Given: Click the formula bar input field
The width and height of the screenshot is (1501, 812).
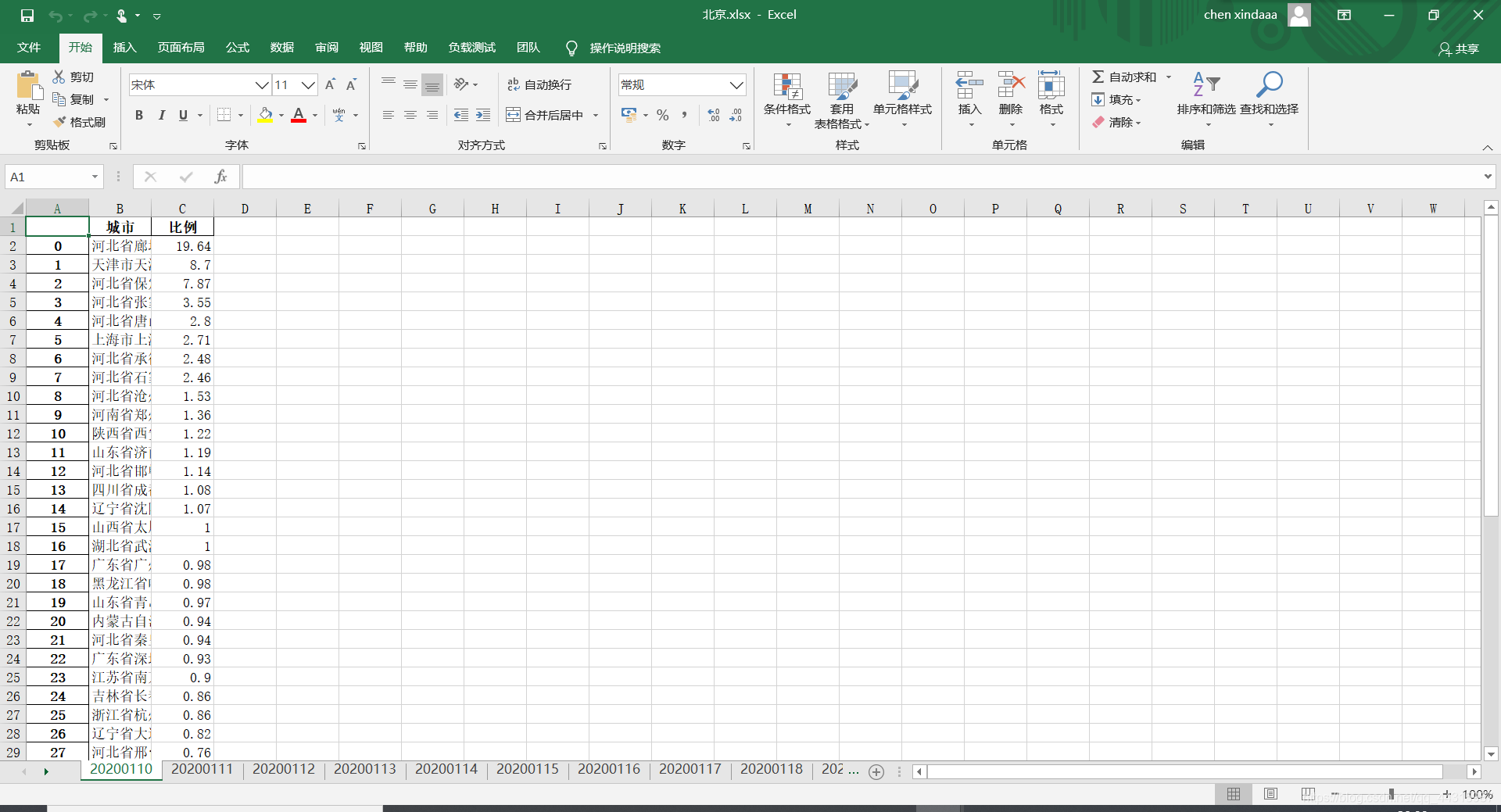Looking at the screenshot, I should (862, 177).
